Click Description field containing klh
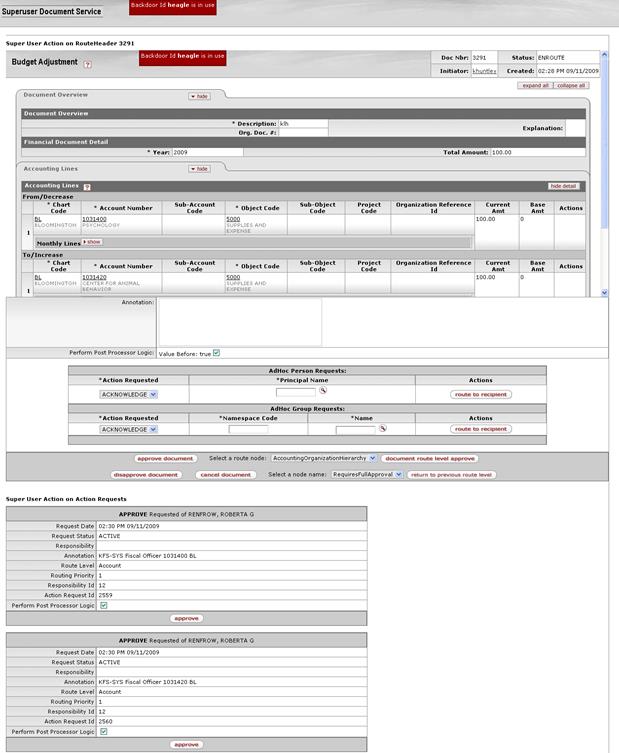The image size is (619, 753). point(303,123)
